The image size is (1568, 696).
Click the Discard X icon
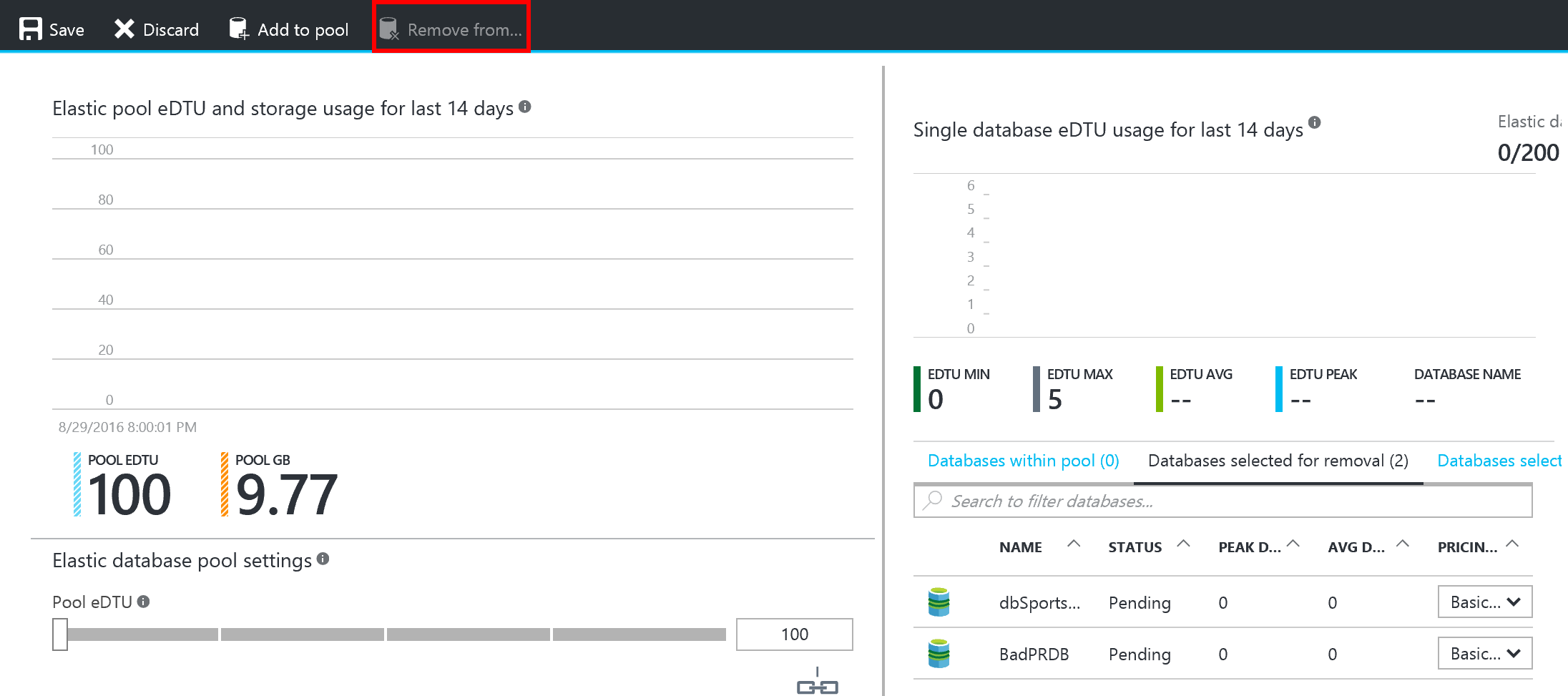[124, 29]
